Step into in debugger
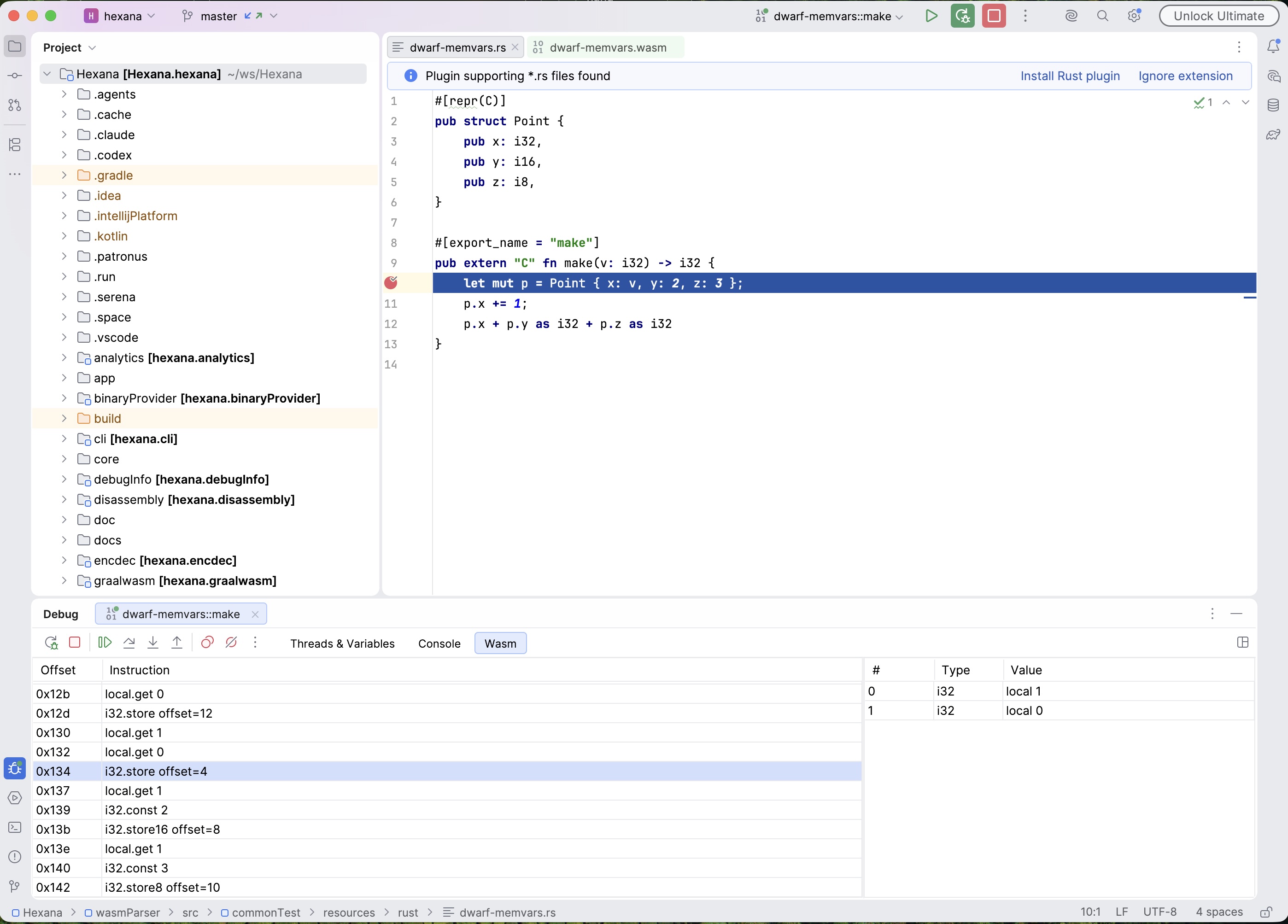The height and width of the screenshot is (924, 1288). (x=153, y=642)
